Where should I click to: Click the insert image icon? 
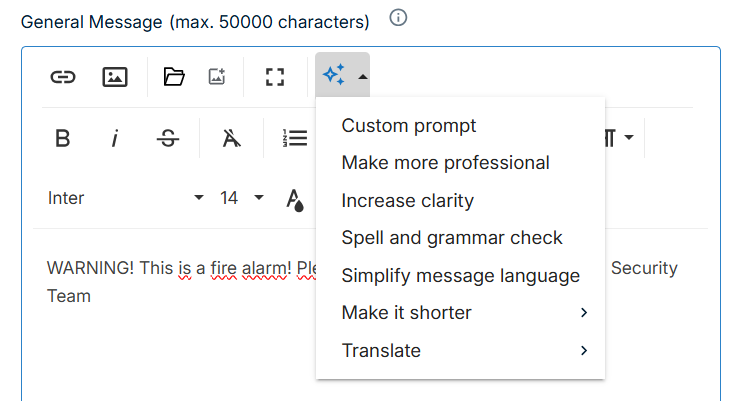115,77
